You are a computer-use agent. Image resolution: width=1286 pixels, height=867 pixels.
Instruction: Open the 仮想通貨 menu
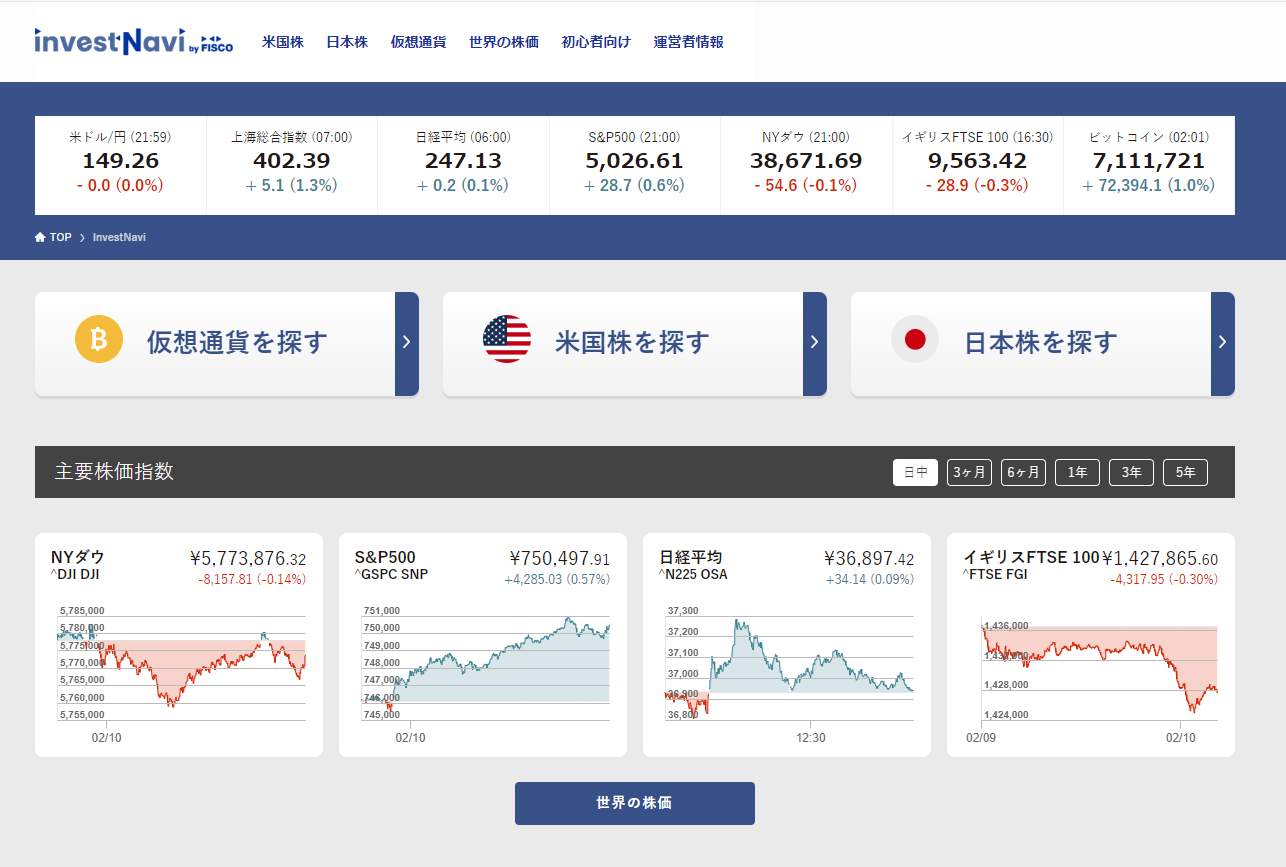(x=418, y=42)
